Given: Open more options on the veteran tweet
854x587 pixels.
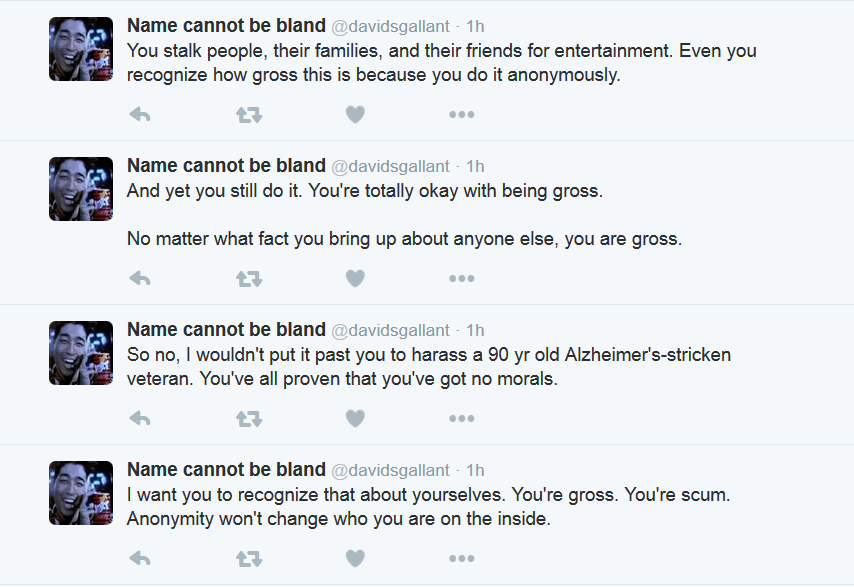Looking at the screenshot, I should click(x=462, y=418).
